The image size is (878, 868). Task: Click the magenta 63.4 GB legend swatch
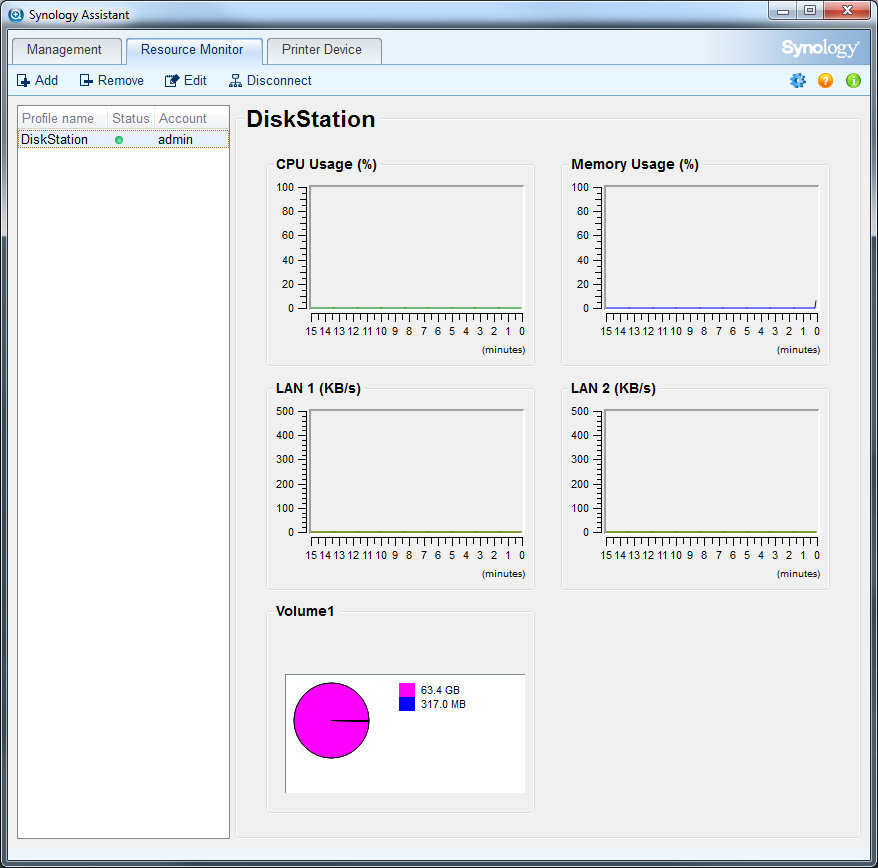point(407,690)
